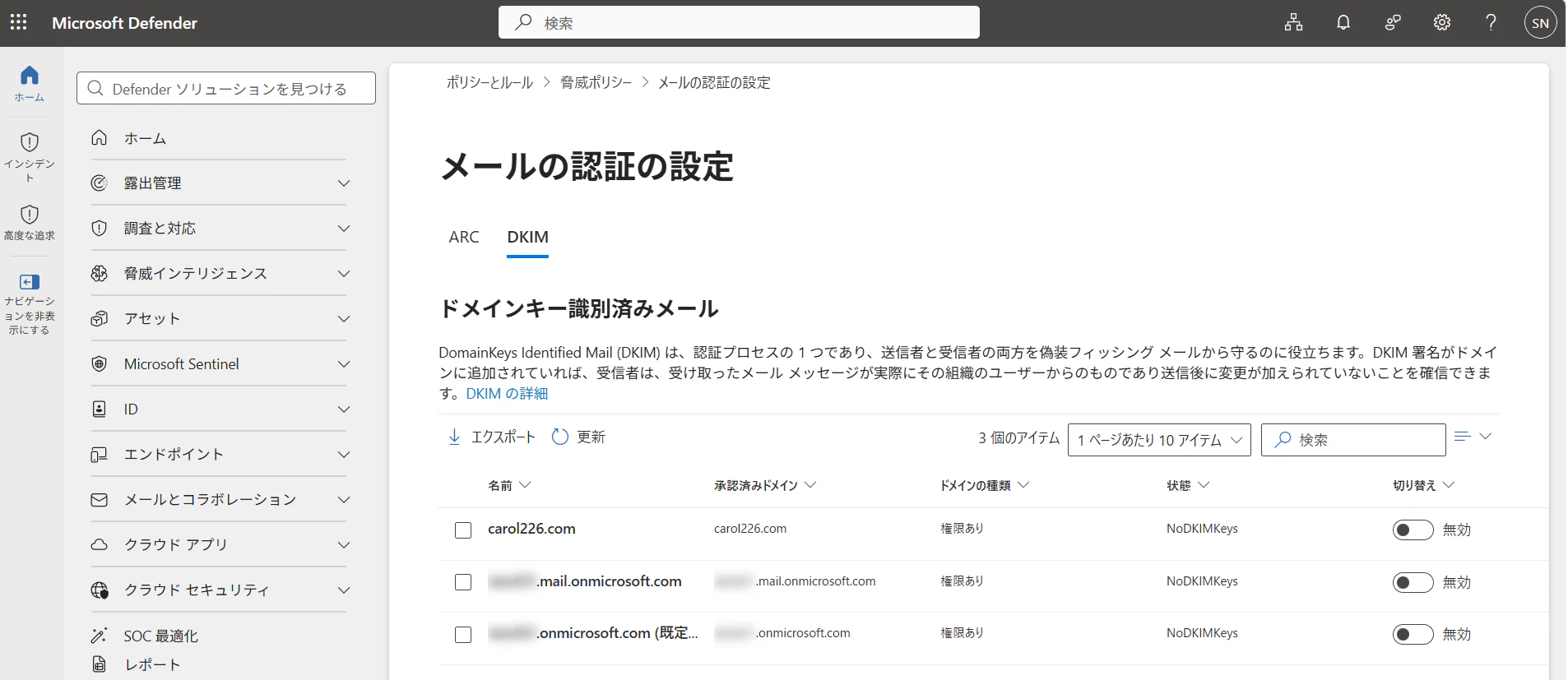Select the DKIM tab
The image size is (1568, 680).
tap(527, 237)
